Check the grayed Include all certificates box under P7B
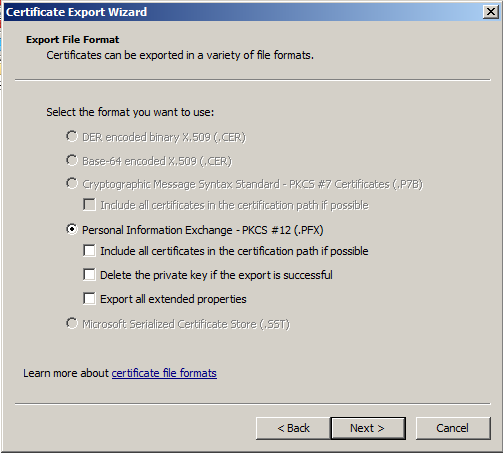Screen dimensions: 503x453 (89, 205)
